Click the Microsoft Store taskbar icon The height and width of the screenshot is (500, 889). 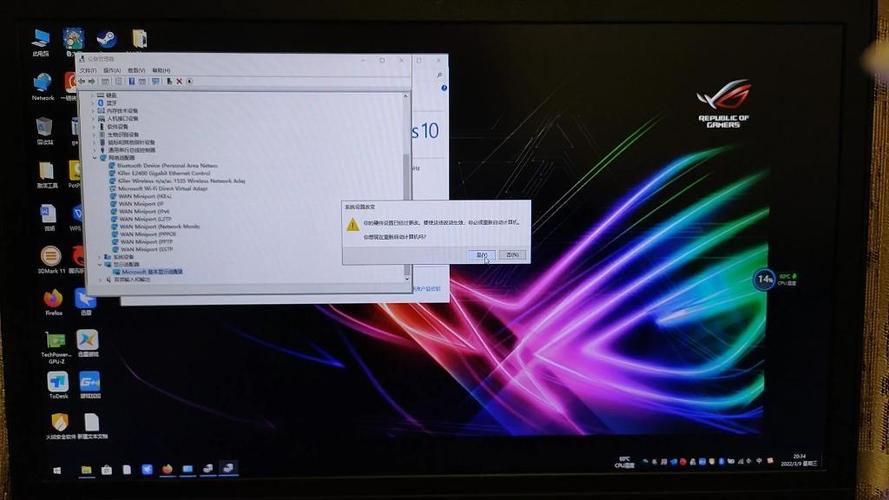point(107,470)
